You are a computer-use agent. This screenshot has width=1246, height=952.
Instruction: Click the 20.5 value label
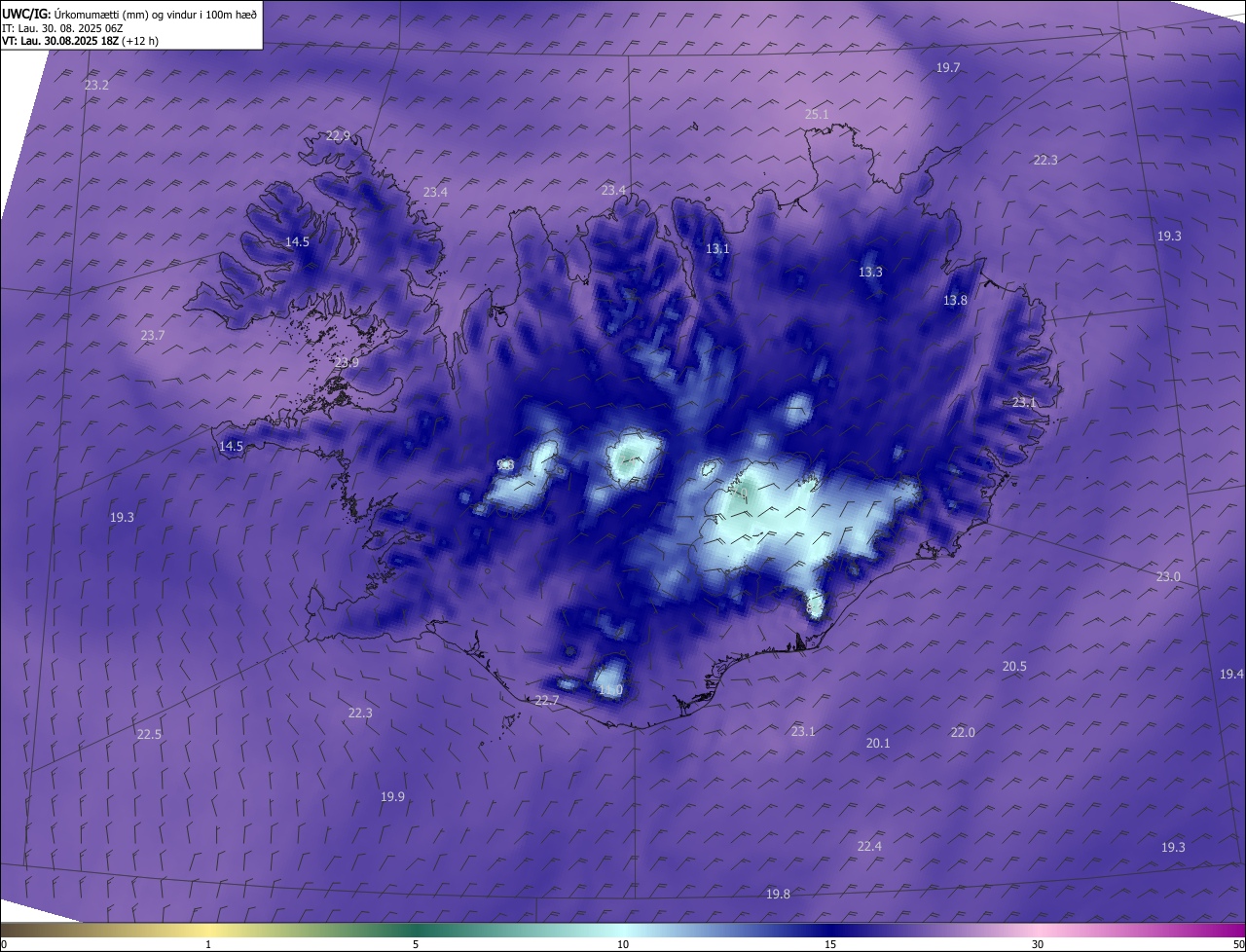pyautogui.click(x=1014, y=667)
